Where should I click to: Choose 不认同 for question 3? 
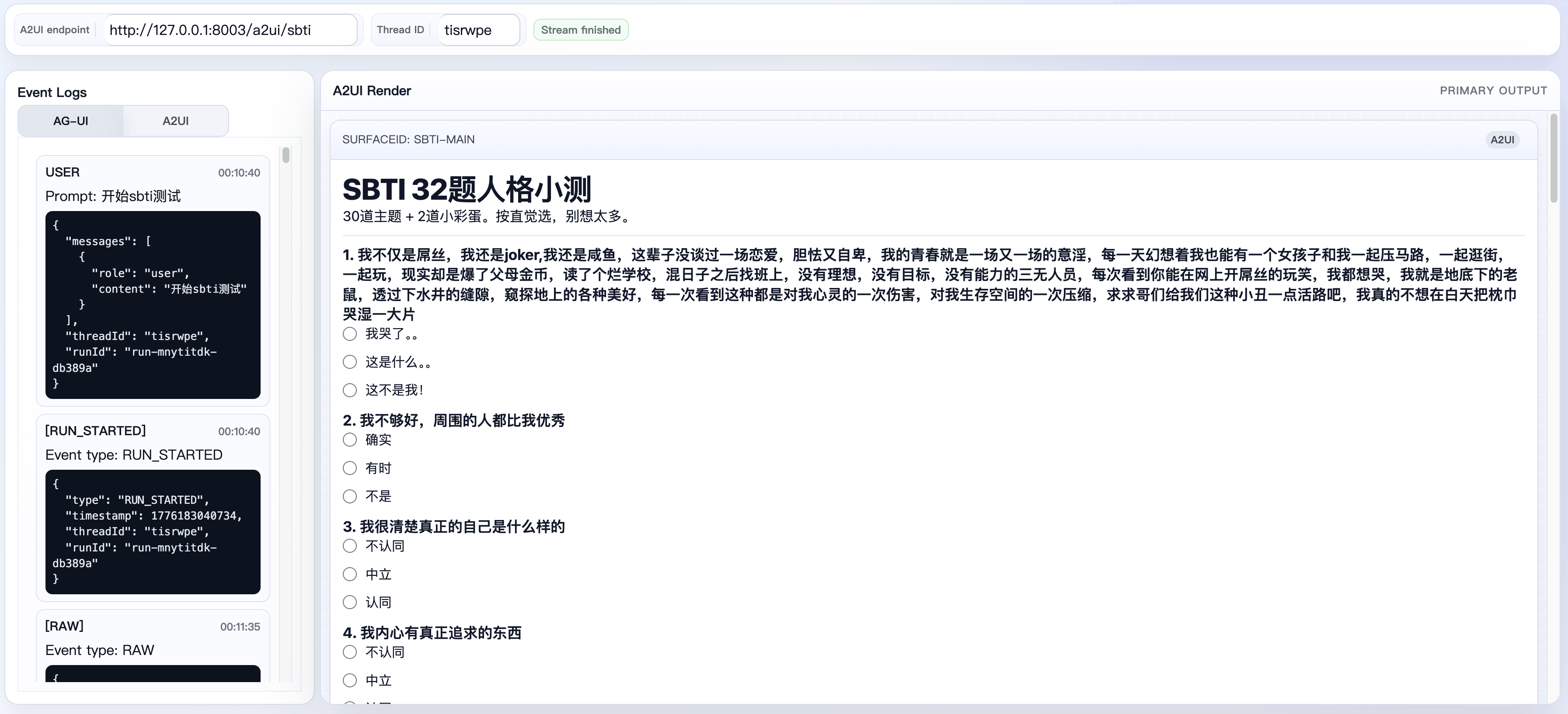349,546
